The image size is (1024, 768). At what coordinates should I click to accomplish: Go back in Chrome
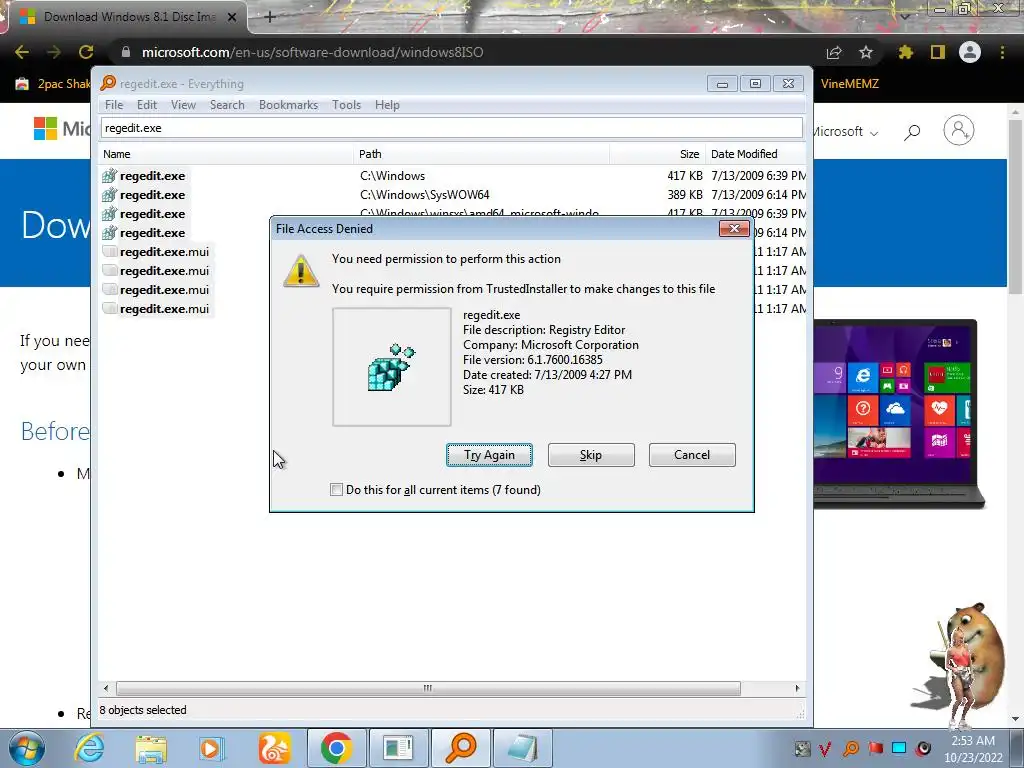pyautogui.click(x=22, y=52)
